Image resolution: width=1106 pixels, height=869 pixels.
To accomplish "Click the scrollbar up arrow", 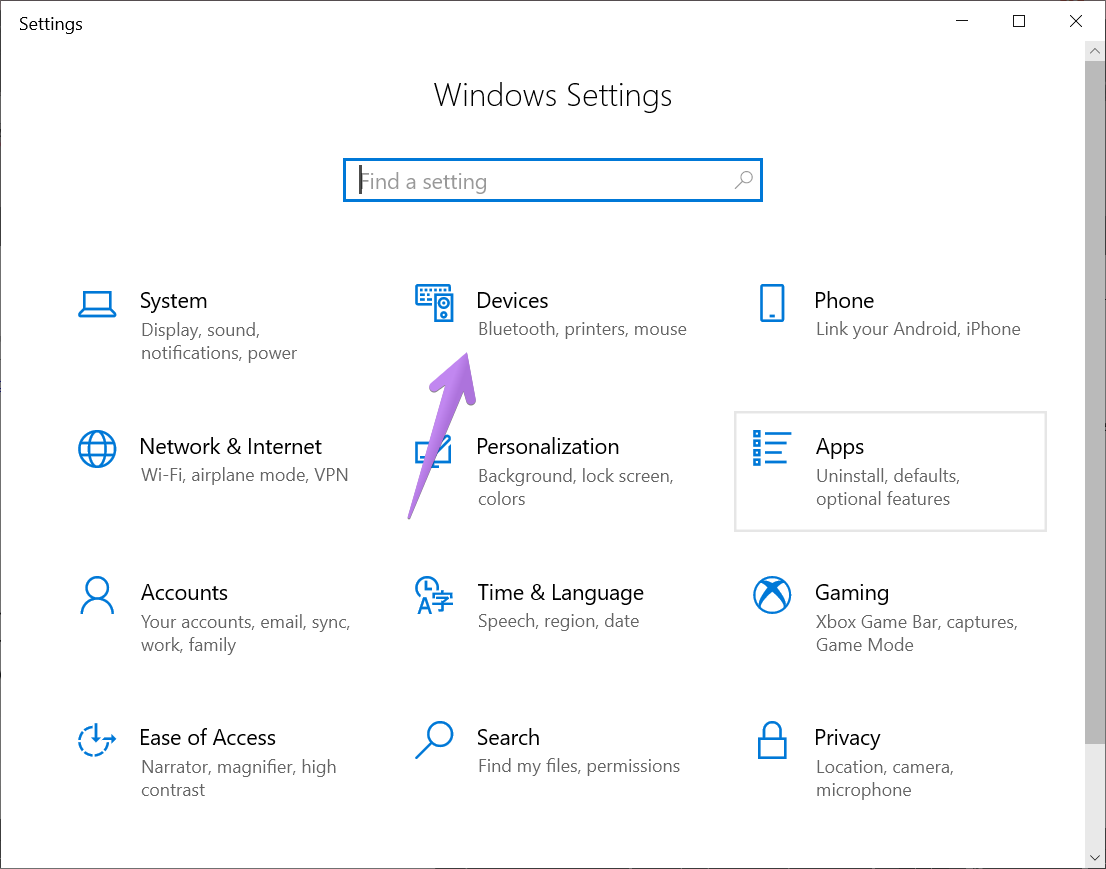I will [1095, 51].
